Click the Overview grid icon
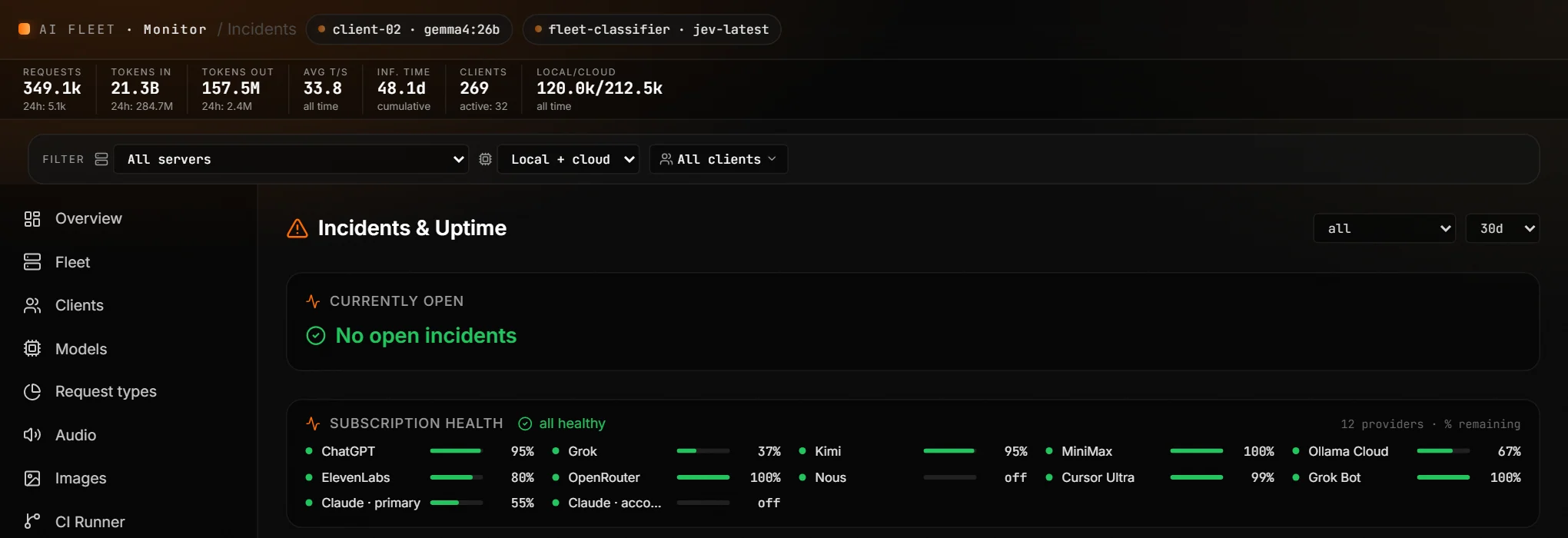This screenshot has height=538, width=1568. [x=32, y=219]
